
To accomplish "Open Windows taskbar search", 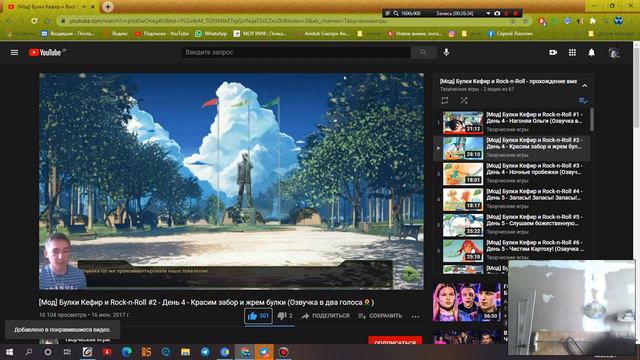I will pyautogui.click(x=29, y=352).
